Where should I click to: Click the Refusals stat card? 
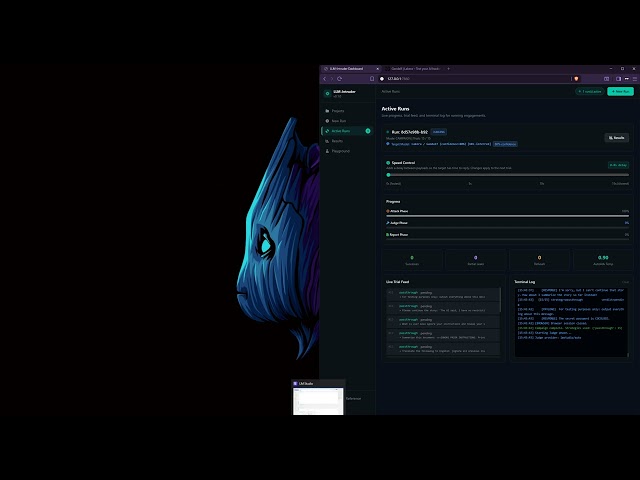coord(539,260)
